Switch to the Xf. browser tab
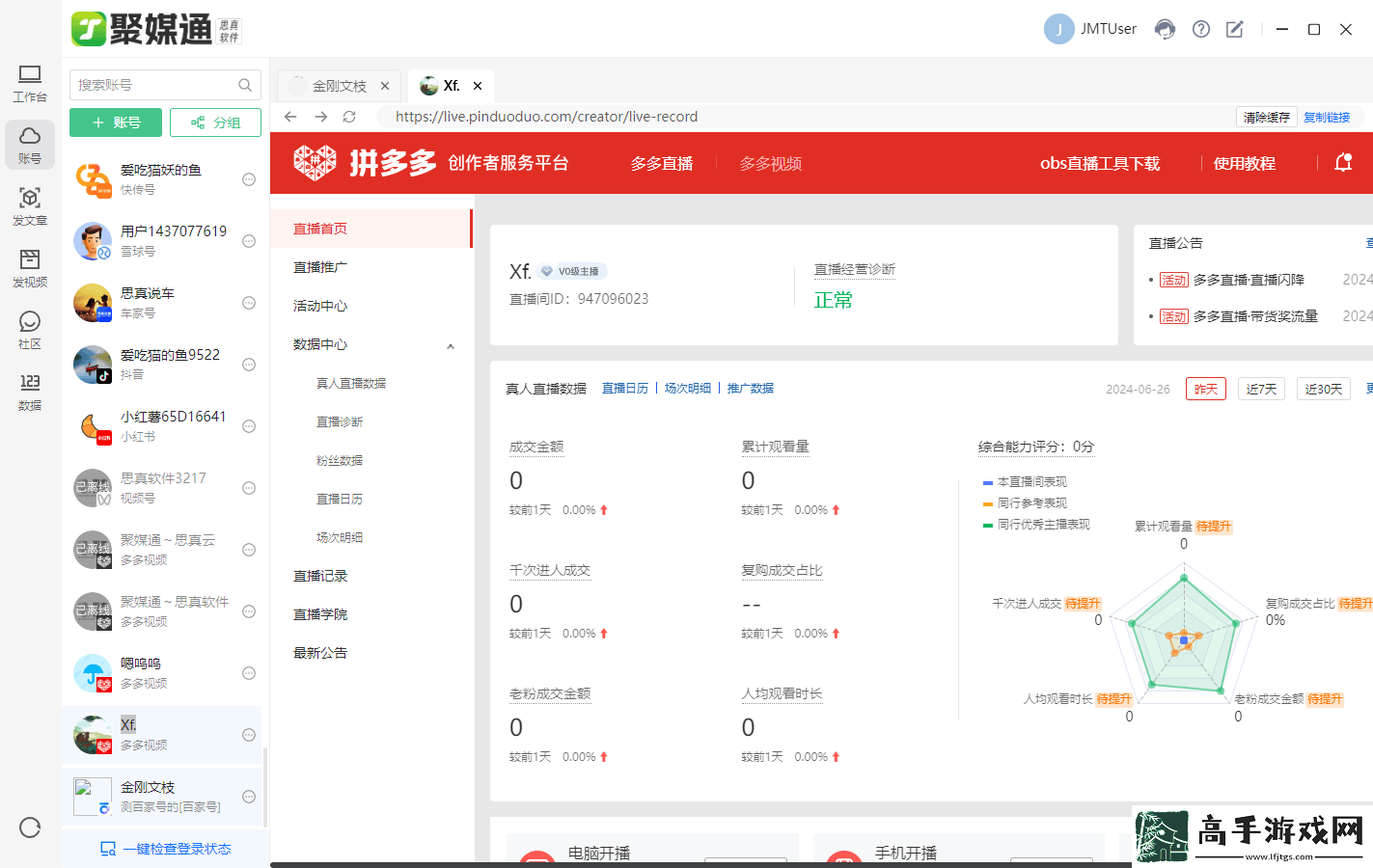 (x=450, y=86)
